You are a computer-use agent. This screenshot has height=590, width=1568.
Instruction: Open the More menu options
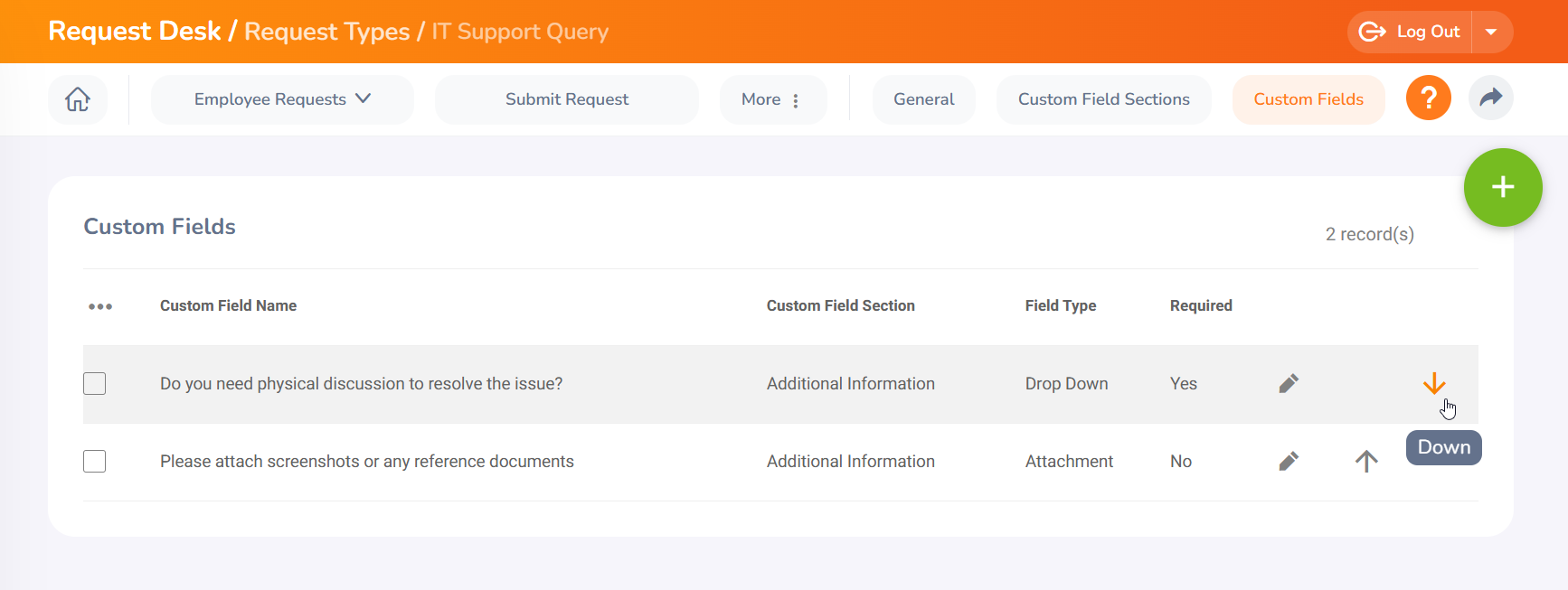(772, 99)
